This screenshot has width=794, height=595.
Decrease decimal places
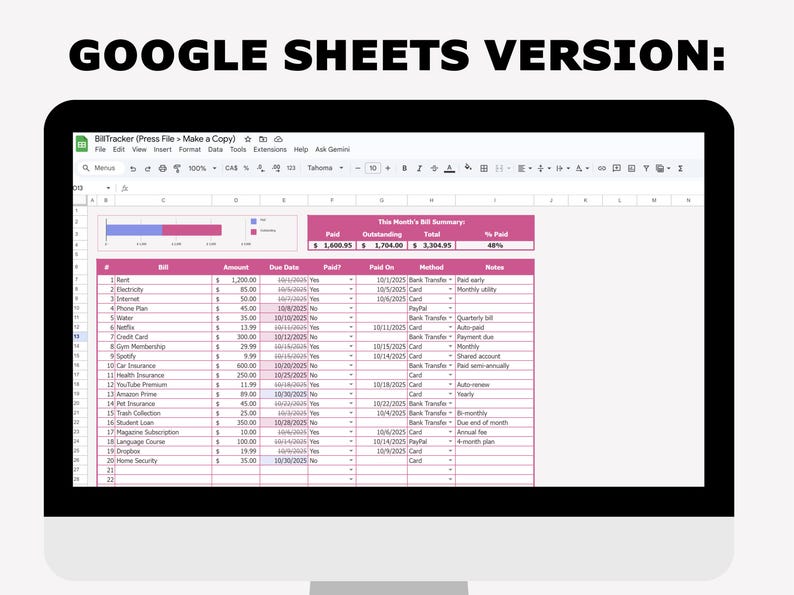point(260,168)
